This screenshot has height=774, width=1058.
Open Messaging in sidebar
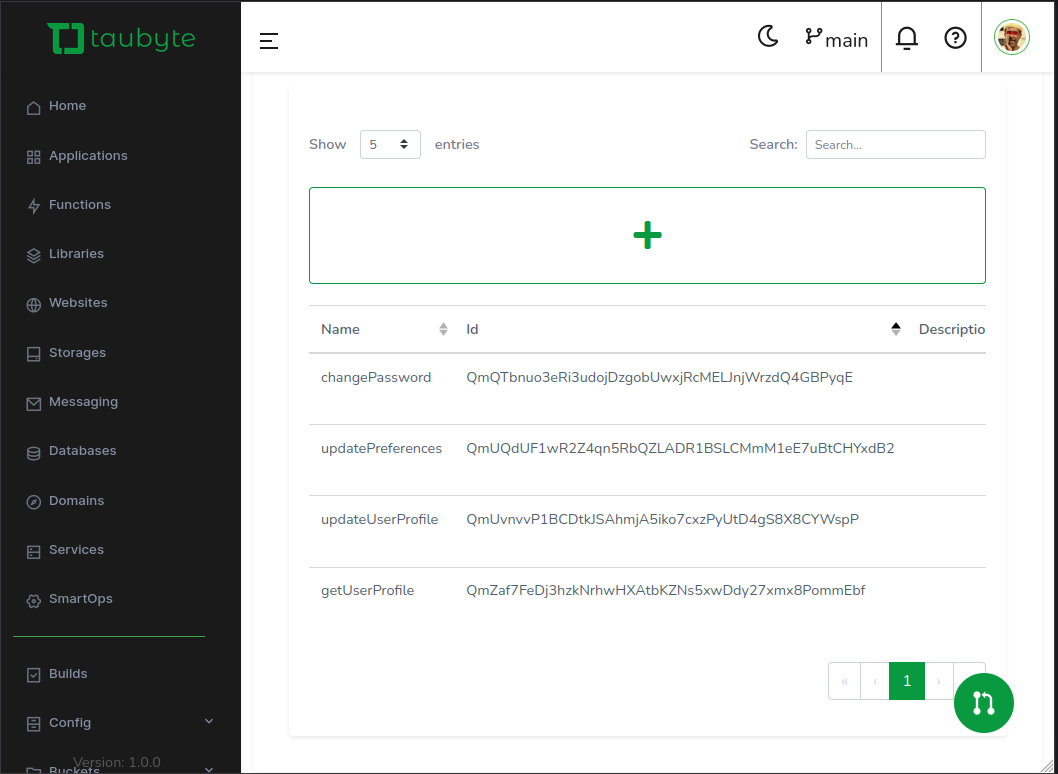pos(72,402)
